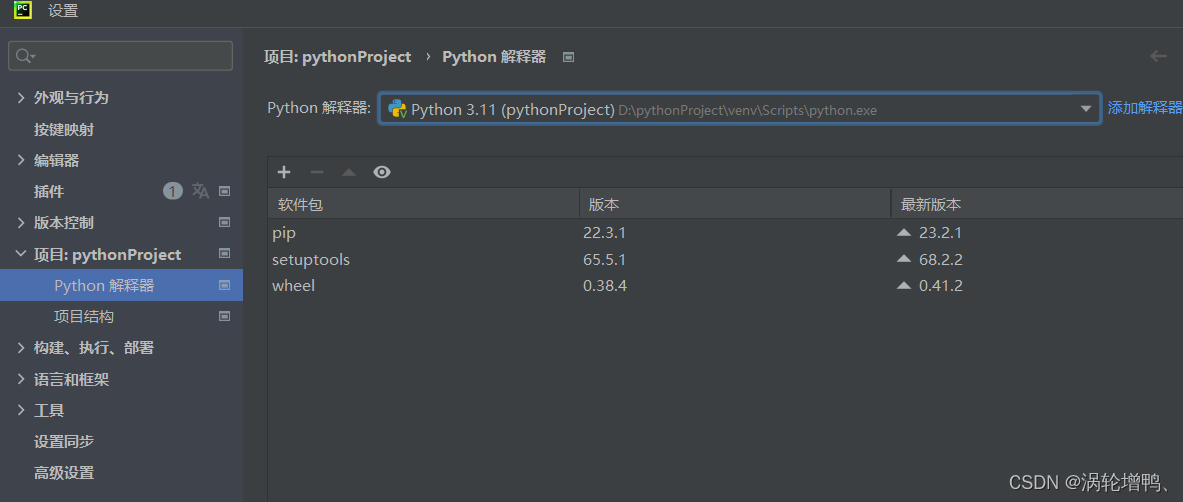Screen dimensions: 1183x502
Task: Click project-level icon next to Python 解释器
Action: [x=224, y=285]
